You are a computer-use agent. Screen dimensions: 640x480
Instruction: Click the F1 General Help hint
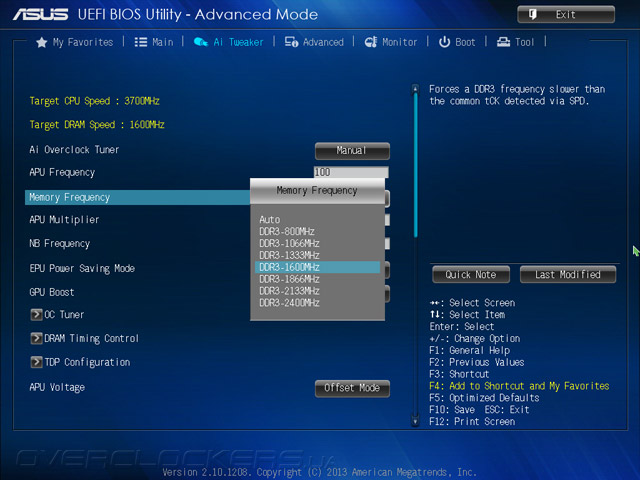coord(469,351)
